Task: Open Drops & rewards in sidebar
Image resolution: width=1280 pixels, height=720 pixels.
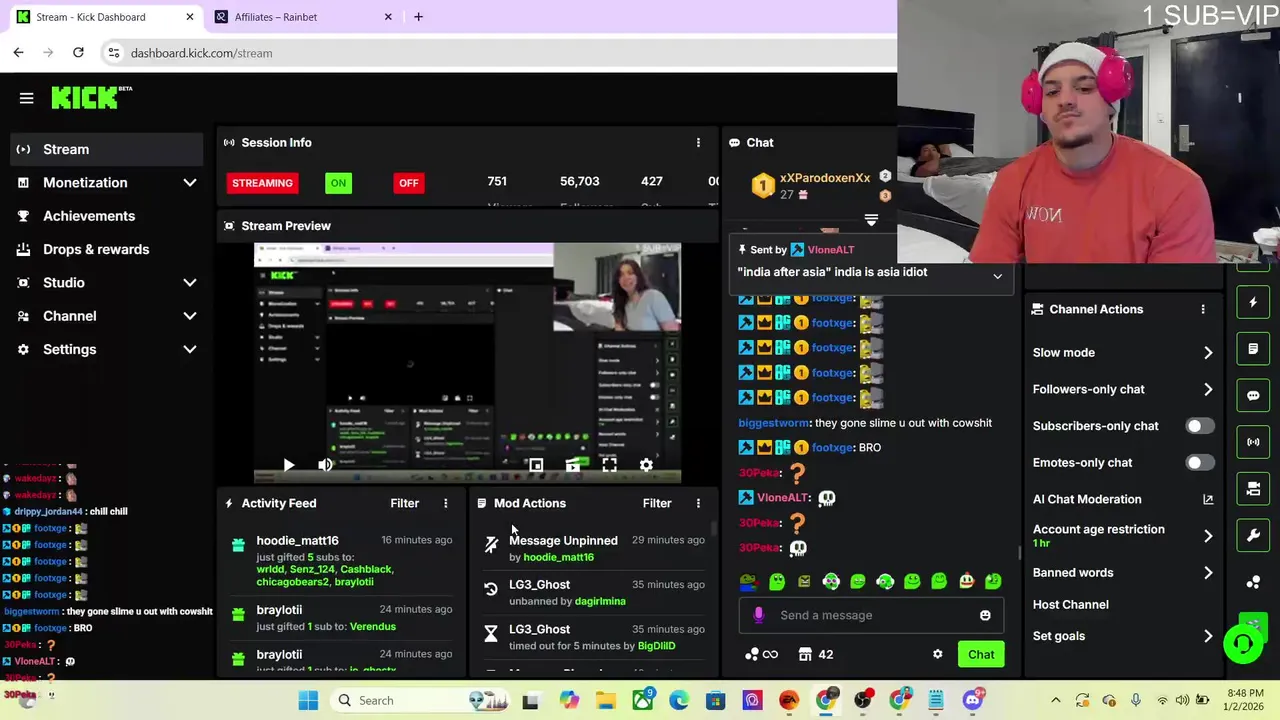Action: tap(108, 249)
